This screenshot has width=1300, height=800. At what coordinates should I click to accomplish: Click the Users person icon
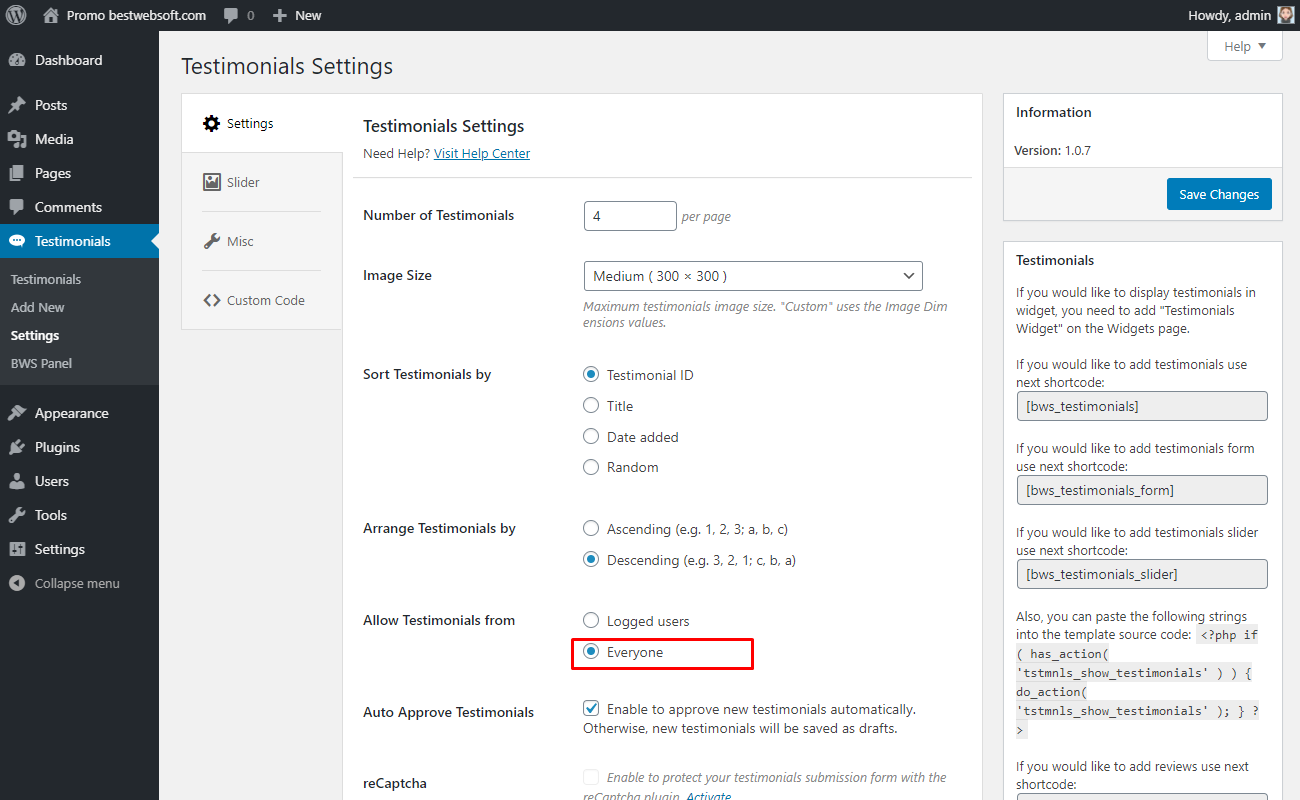pyautogui.click(x=17, y=481)
